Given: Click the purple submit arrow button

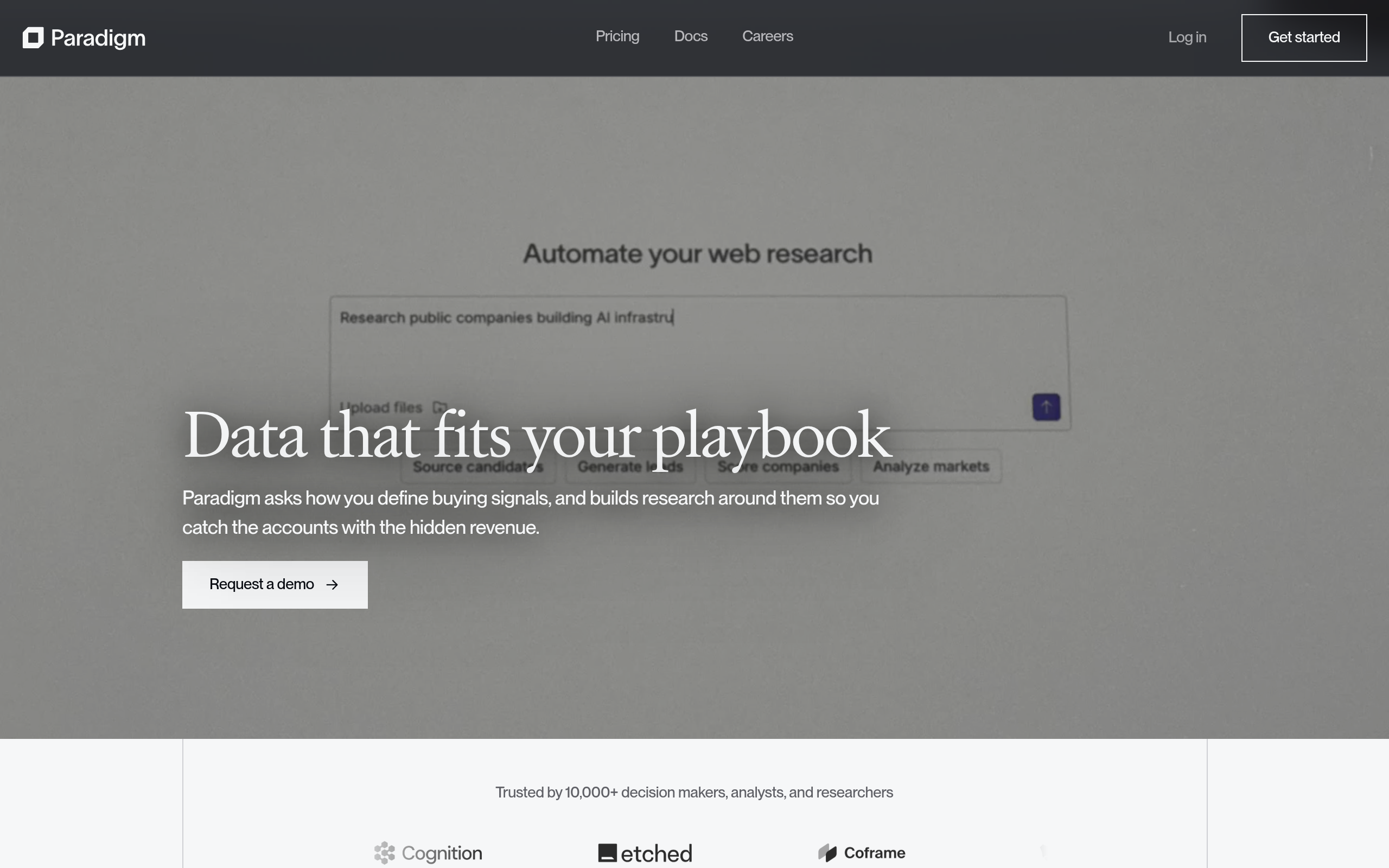Looking at the screenshot, I should (x=1046, y=407).
